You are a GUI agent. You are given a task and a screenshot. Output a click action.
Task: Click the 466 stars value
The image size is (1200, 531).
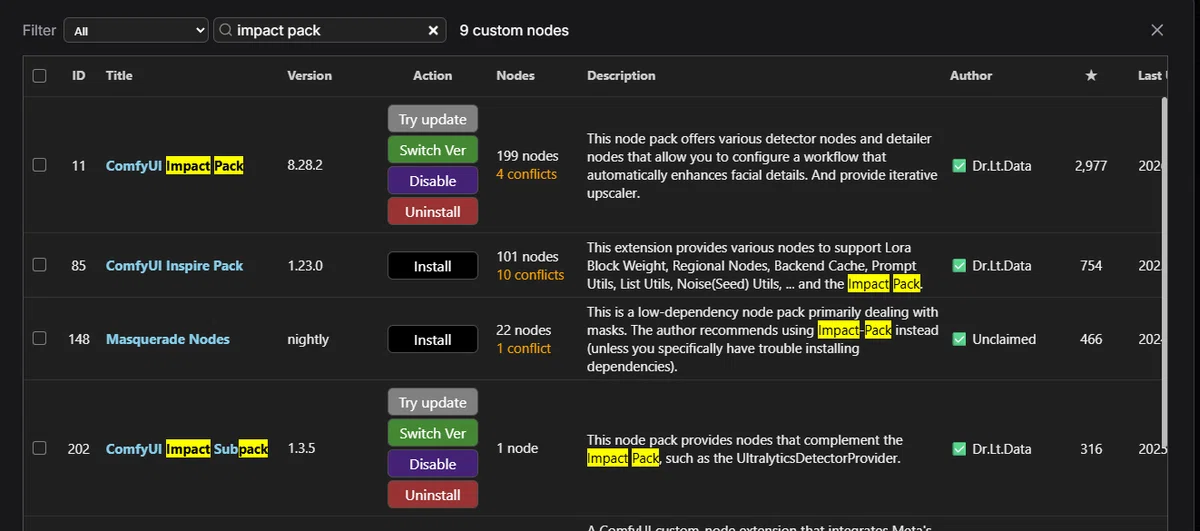coord(1091,339)
